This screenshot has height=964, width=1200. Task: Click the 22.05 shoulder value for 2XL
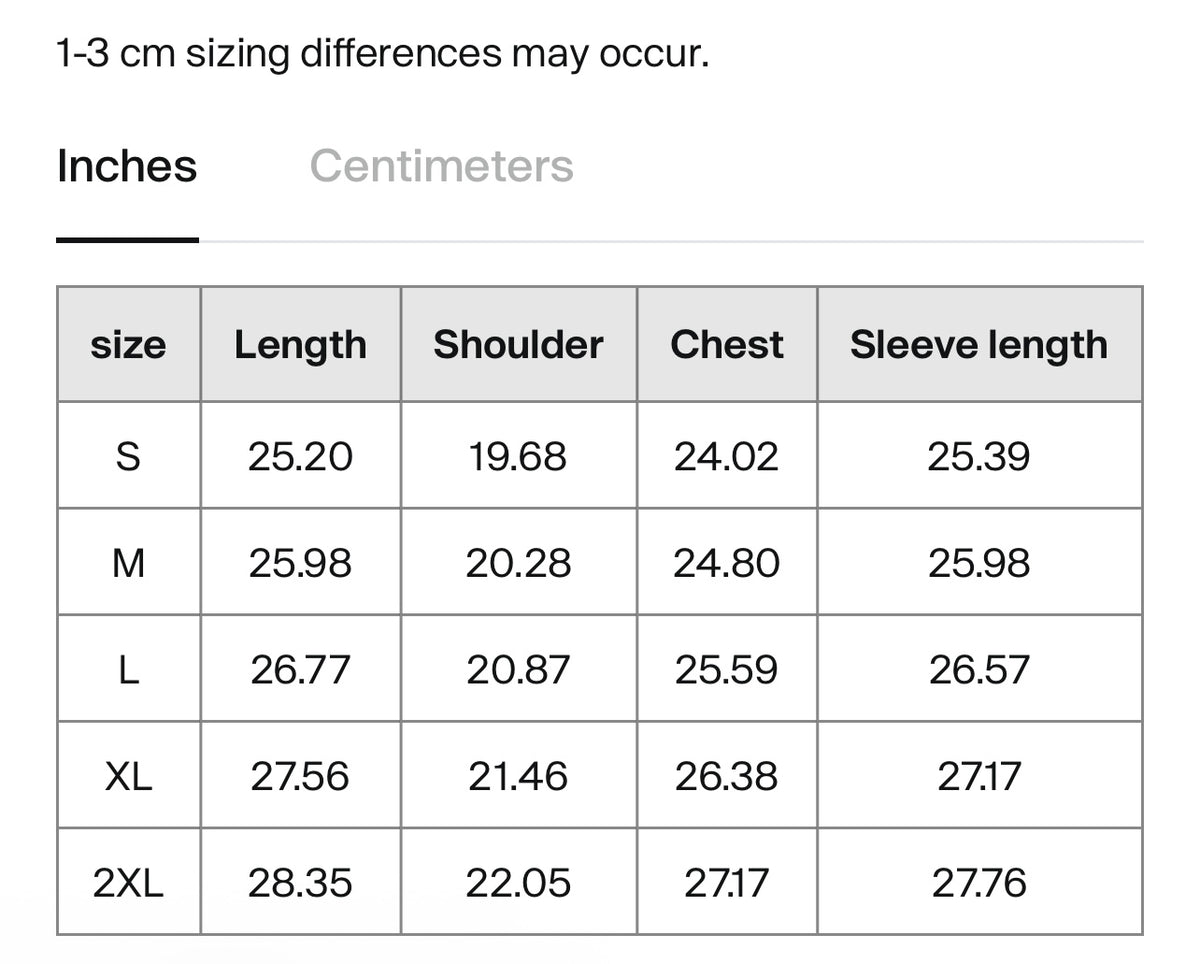(518, 883)
